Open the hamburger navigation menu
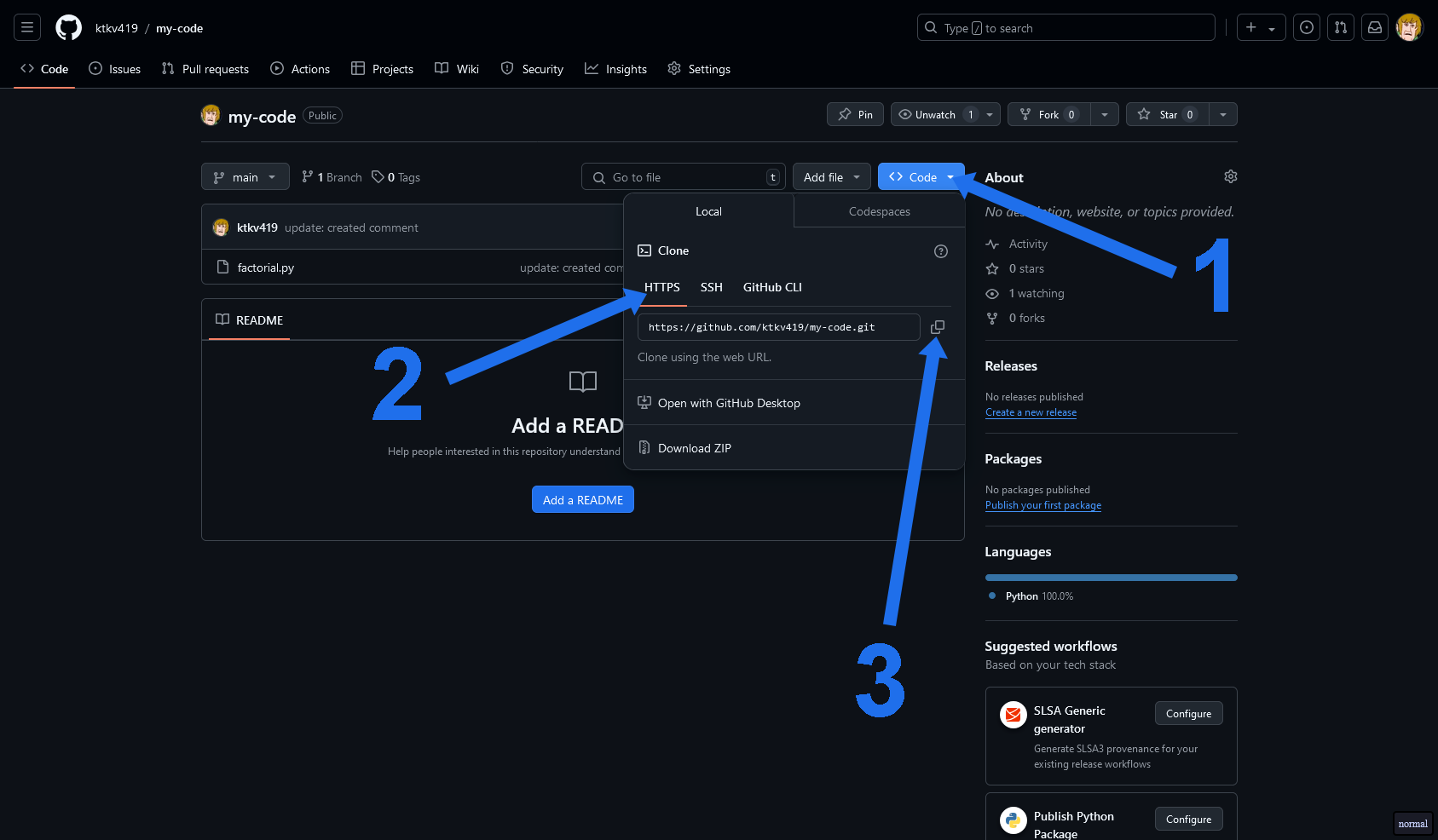1438x840 pixels. (27, 28)
